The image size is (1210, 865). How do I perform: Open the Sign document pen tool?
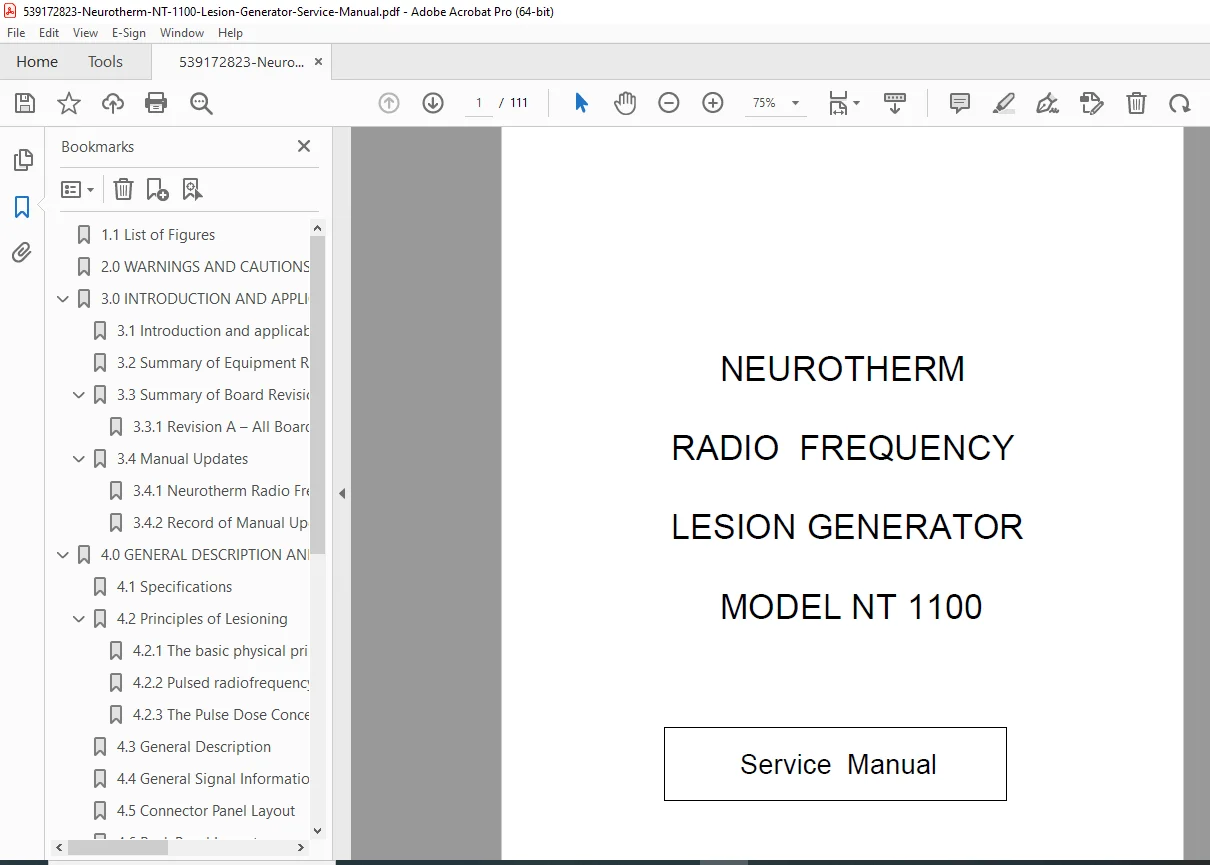click(x=1048, y=103)
